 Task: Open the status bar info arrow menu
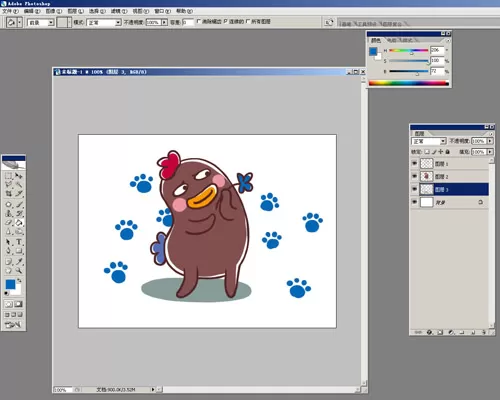pyautogui.click(x=153, y=389)
